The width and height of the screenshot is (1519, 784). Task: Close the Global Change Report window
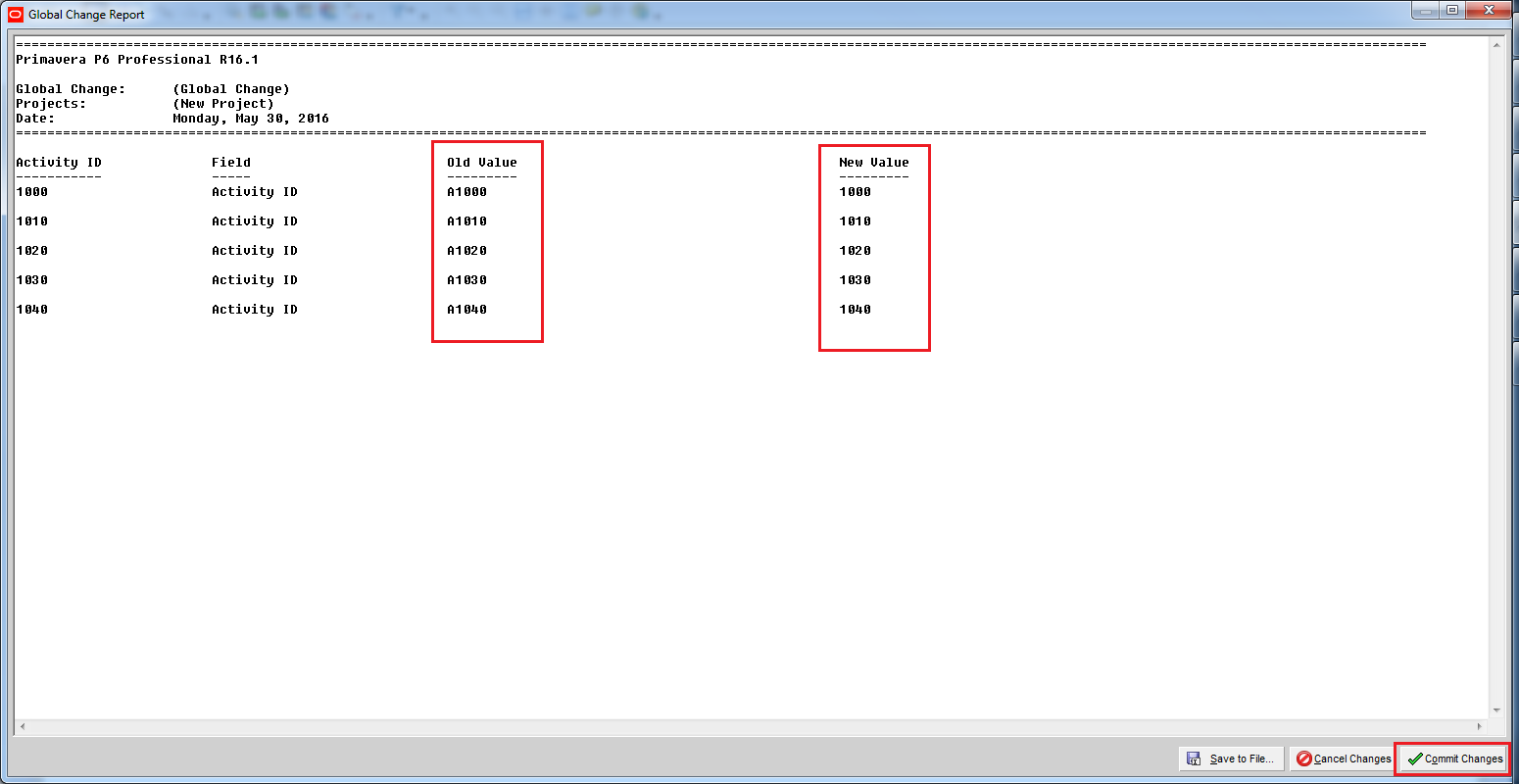[x=1490, y=11]
